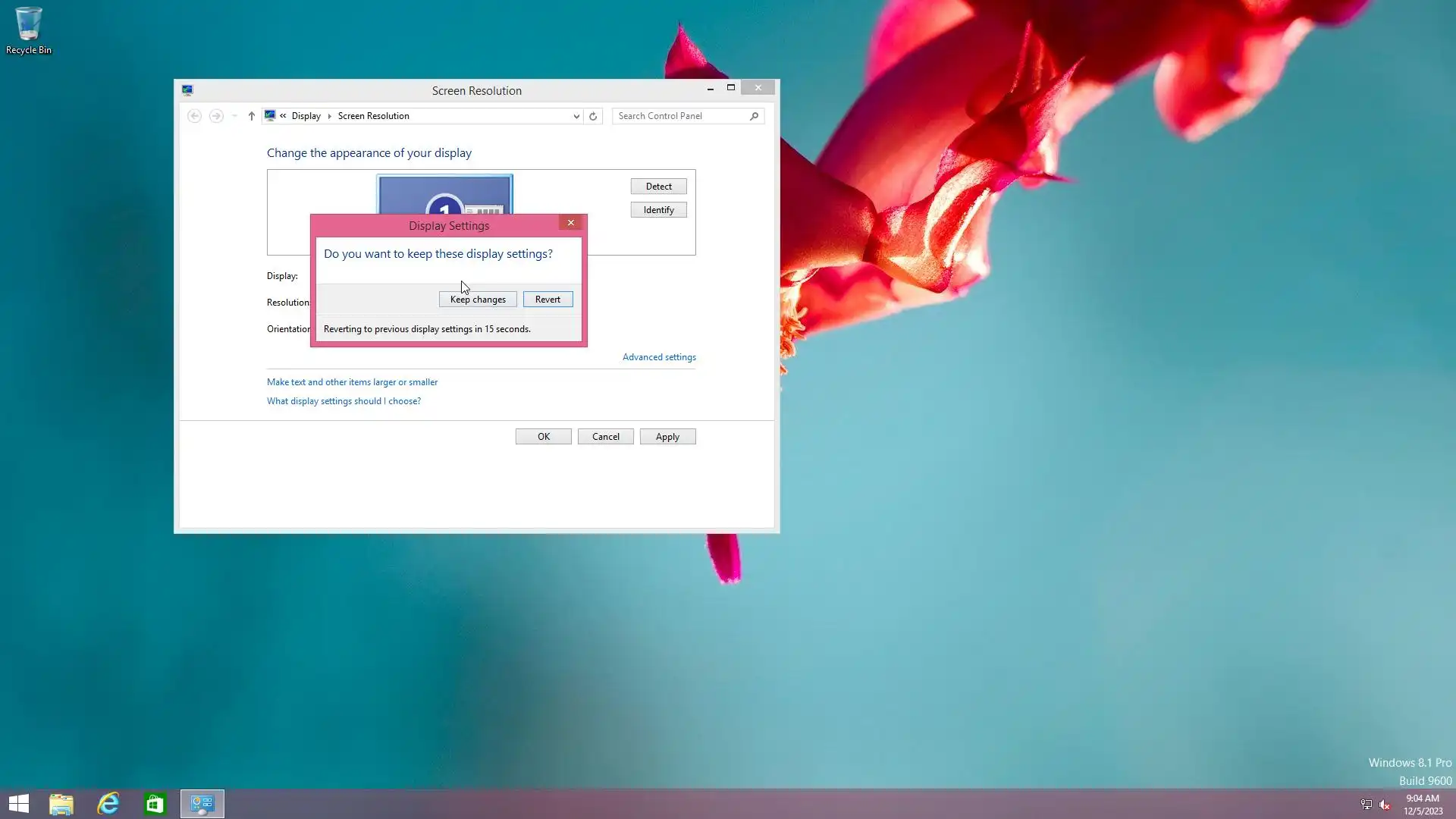Click Keep changes in the Display Settings dialog
The width and height of the screenshot is (1456, 819).
[478, 300]
